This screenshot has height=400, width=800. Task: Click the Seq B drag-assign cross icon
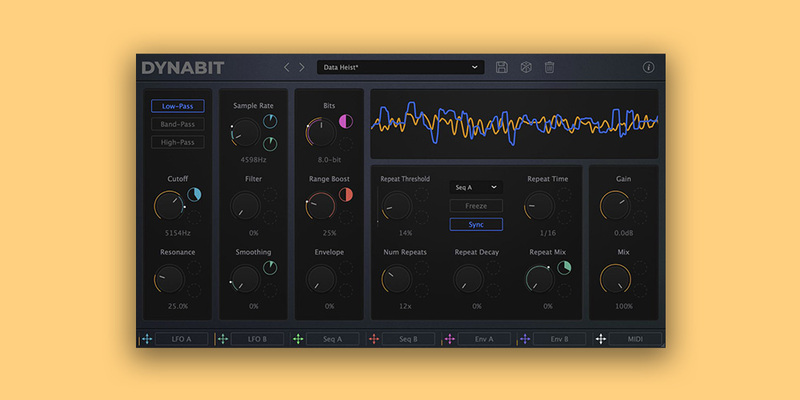pos(374,339)
